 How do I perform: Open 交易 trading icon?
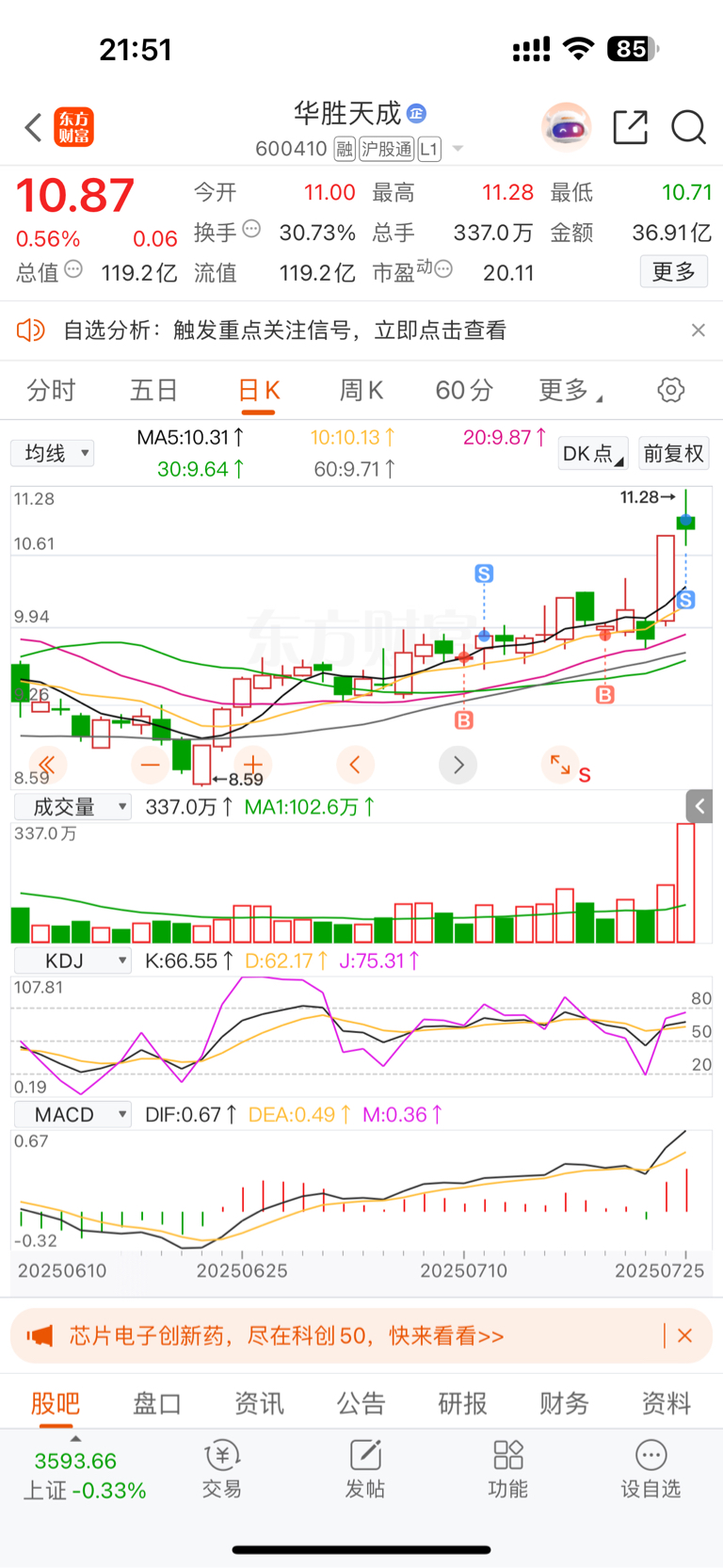coord(222,1469)
